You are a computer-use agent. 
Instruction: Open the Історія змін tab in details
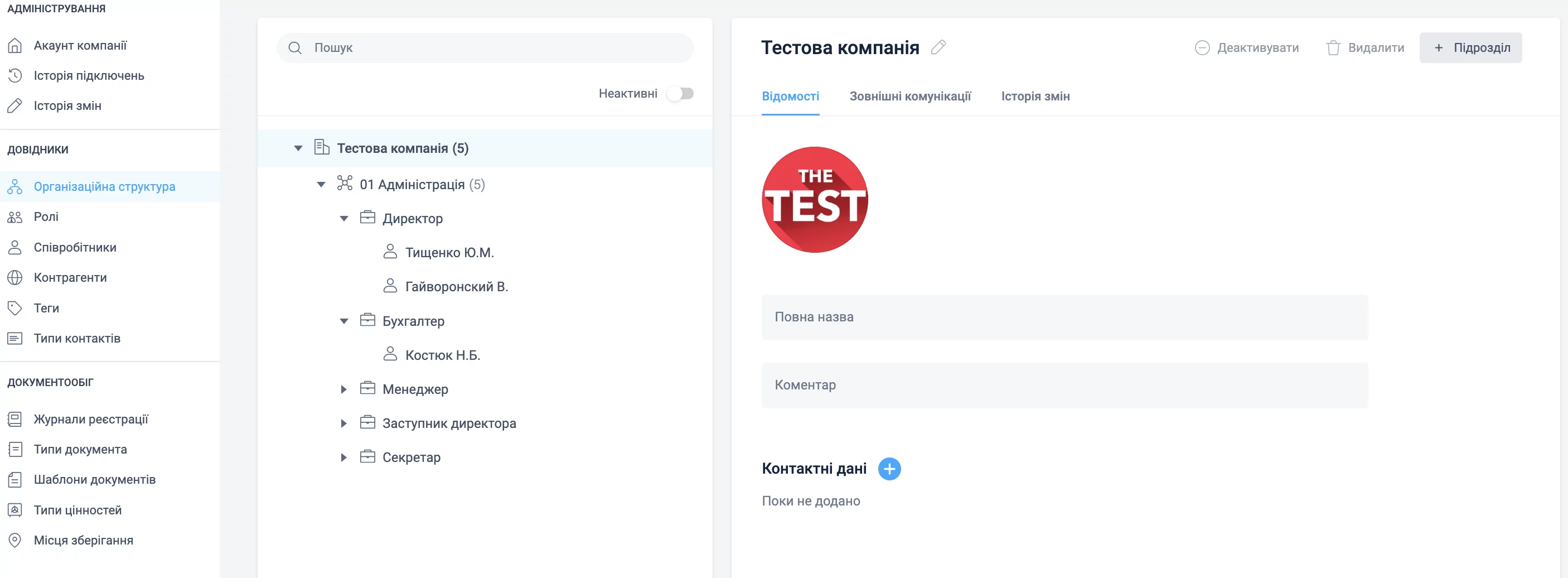1035,96
